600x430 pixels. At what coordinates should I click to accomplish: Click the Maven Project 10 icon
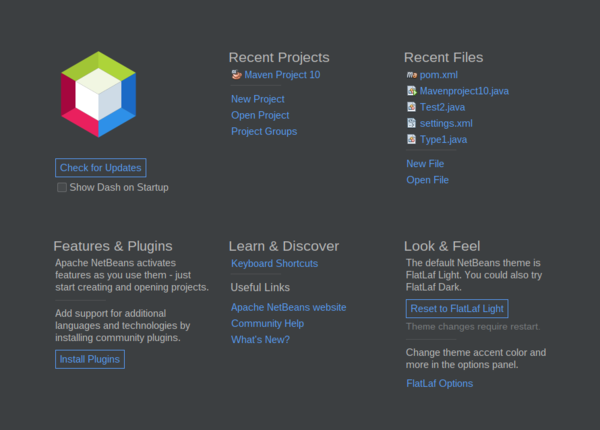tap(236, 75)
